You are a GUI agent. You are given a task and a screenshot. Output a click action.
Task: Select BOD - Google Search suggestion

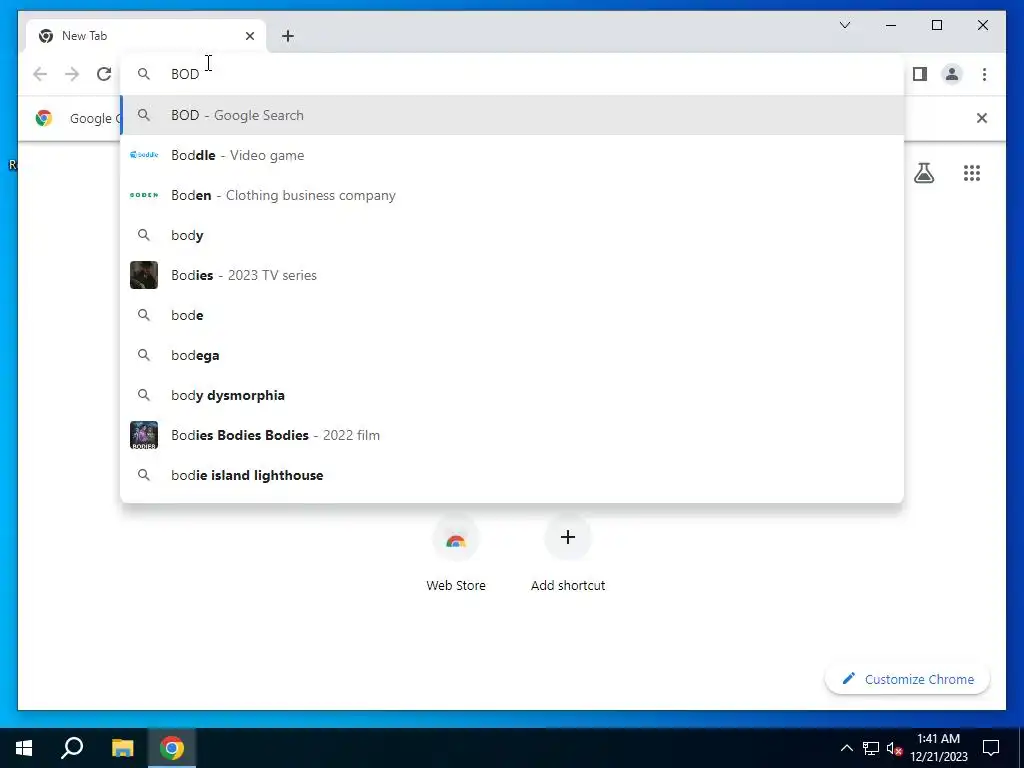coord(513,115)
